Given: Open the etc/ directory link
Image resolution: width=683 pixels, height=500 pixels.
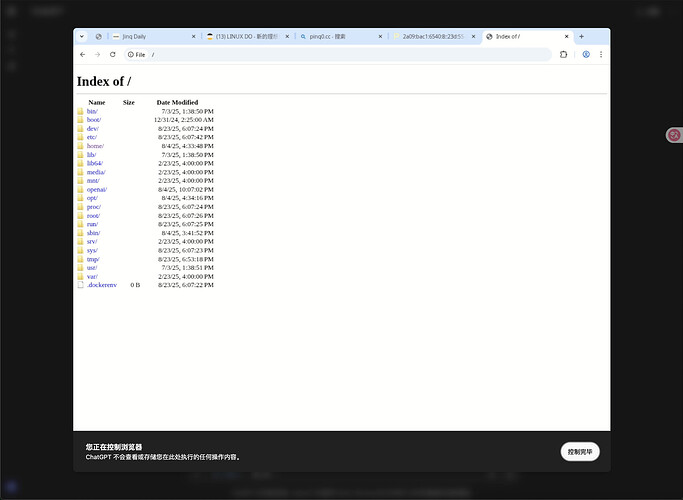Looking at the screenshot, I should (x=91, y=137).
